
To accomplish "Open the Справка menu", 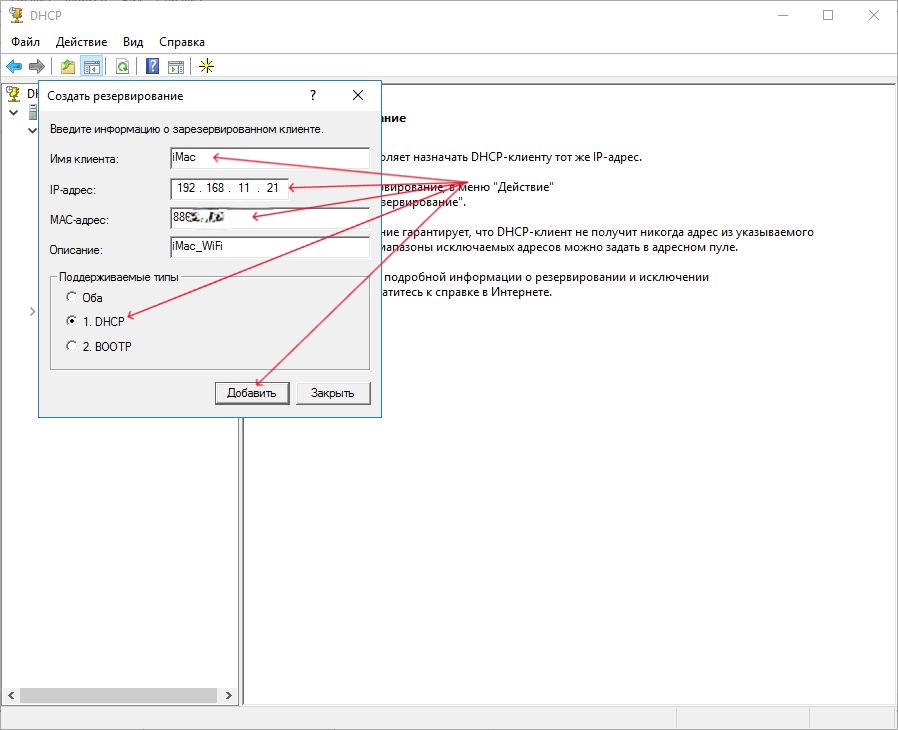I will (182, 42).
